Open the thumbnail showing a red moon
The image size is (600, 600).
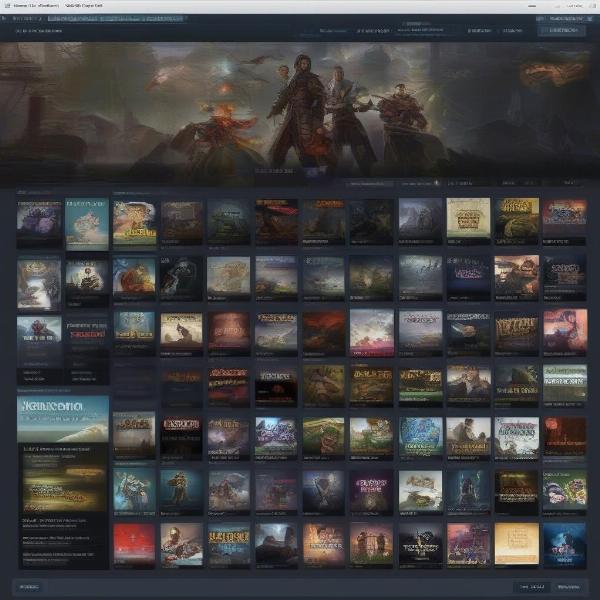[564, 436]
